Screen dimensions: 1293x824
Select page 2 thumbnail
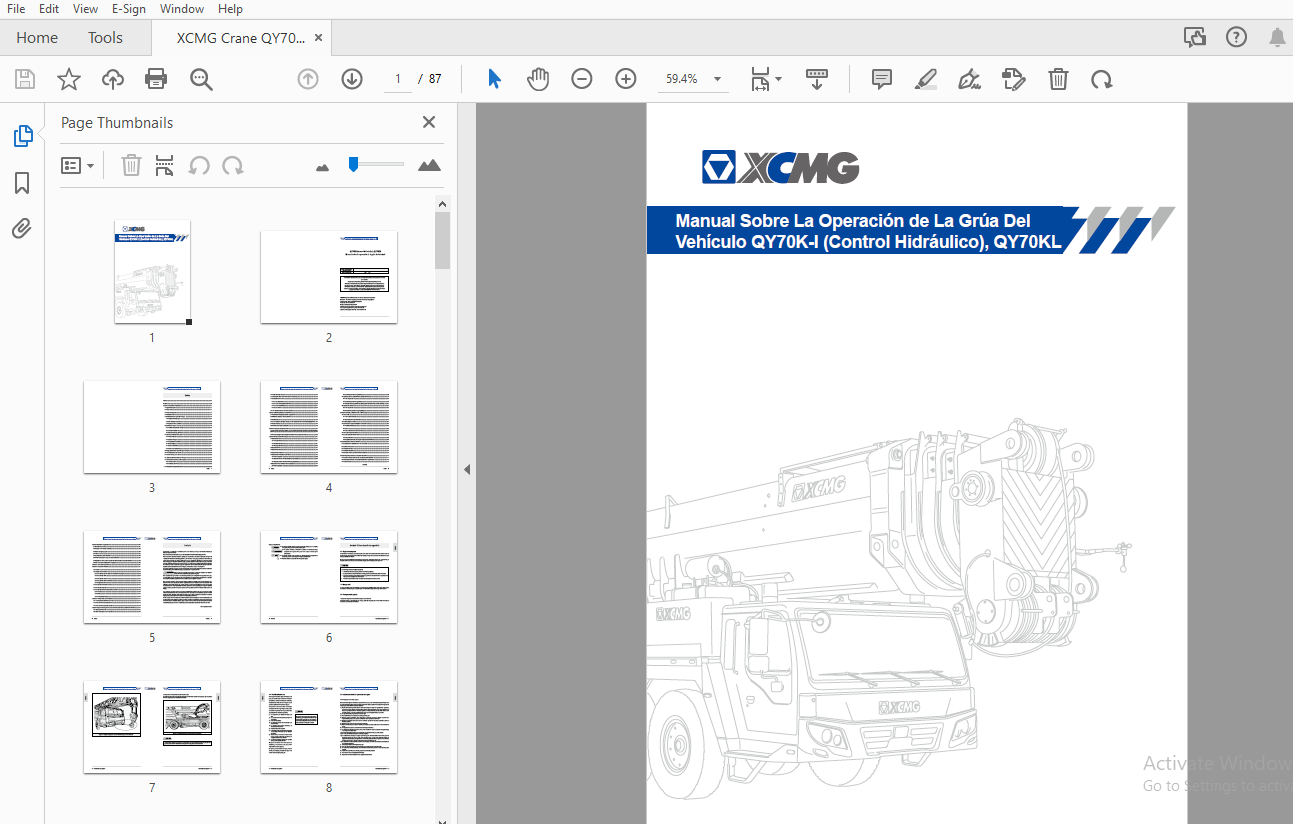click(329, 277)
